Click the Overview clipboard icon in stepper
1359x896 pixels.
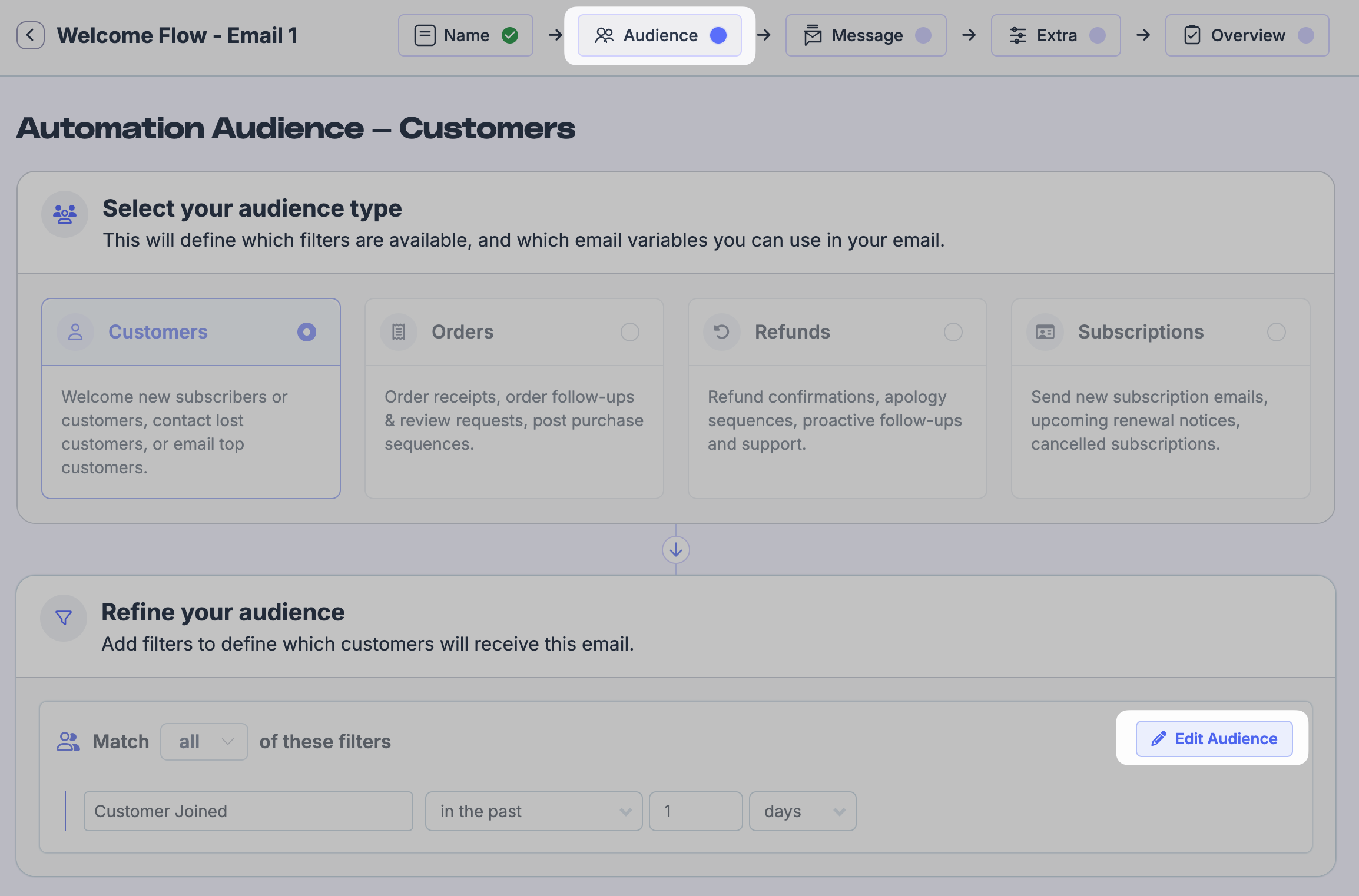[x=1192, y=35]
